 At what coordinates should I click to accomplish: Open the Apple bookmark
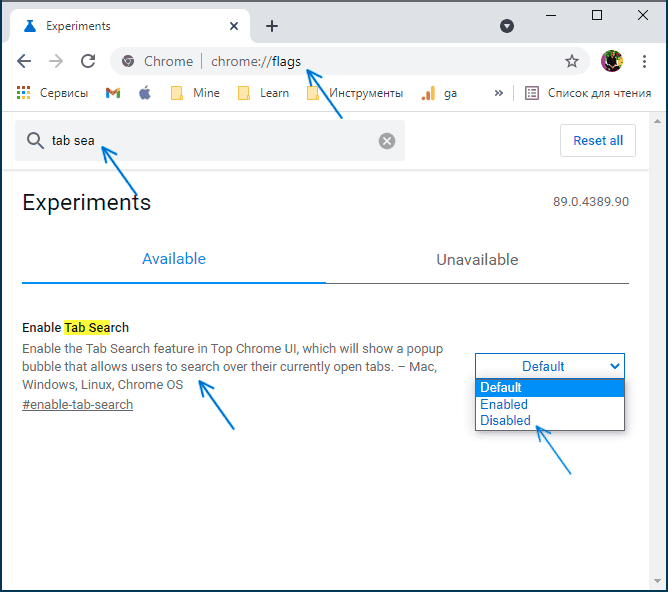click(145, 93)
